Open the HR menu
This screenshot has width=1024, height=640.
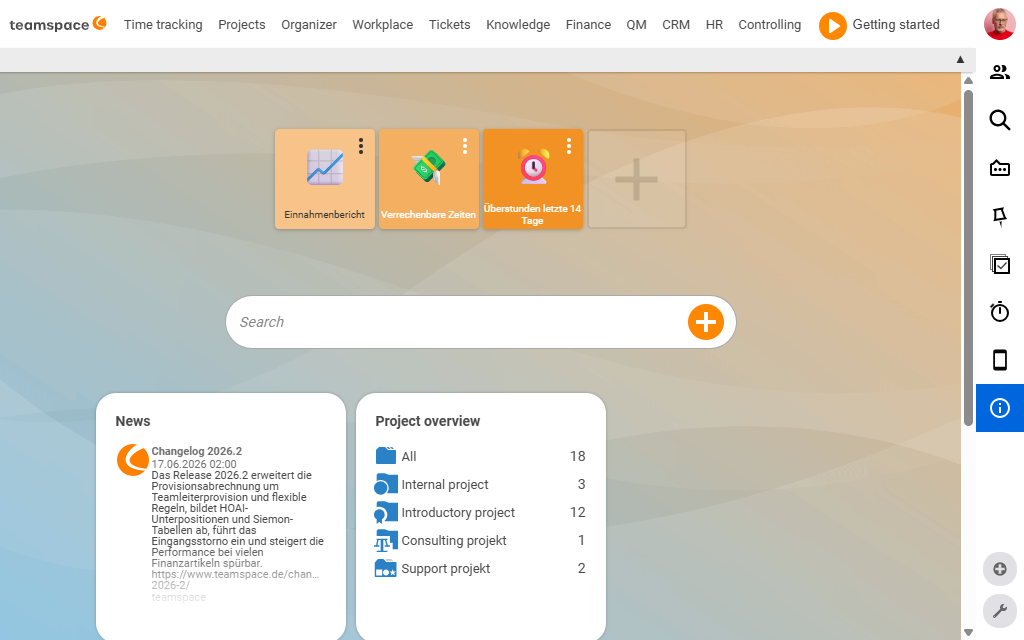[x=714, y=25]
